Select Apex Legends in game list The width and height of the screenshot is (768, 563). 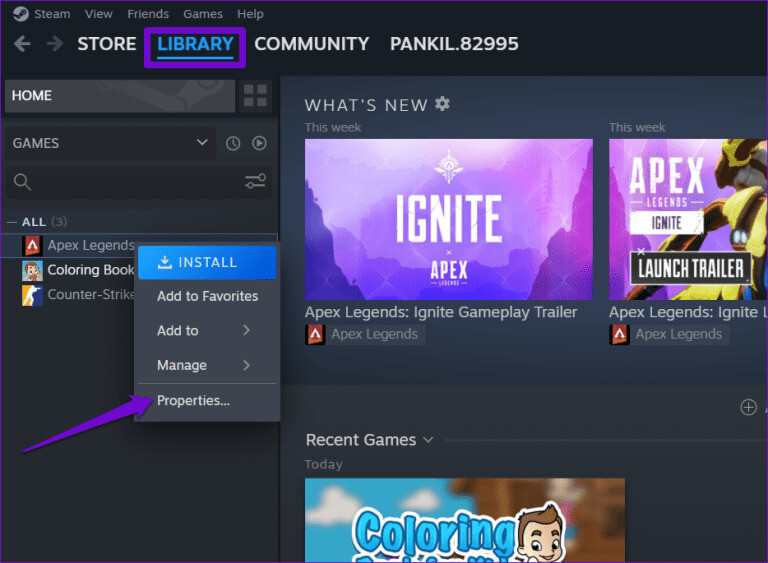click(x=91, y=245)
